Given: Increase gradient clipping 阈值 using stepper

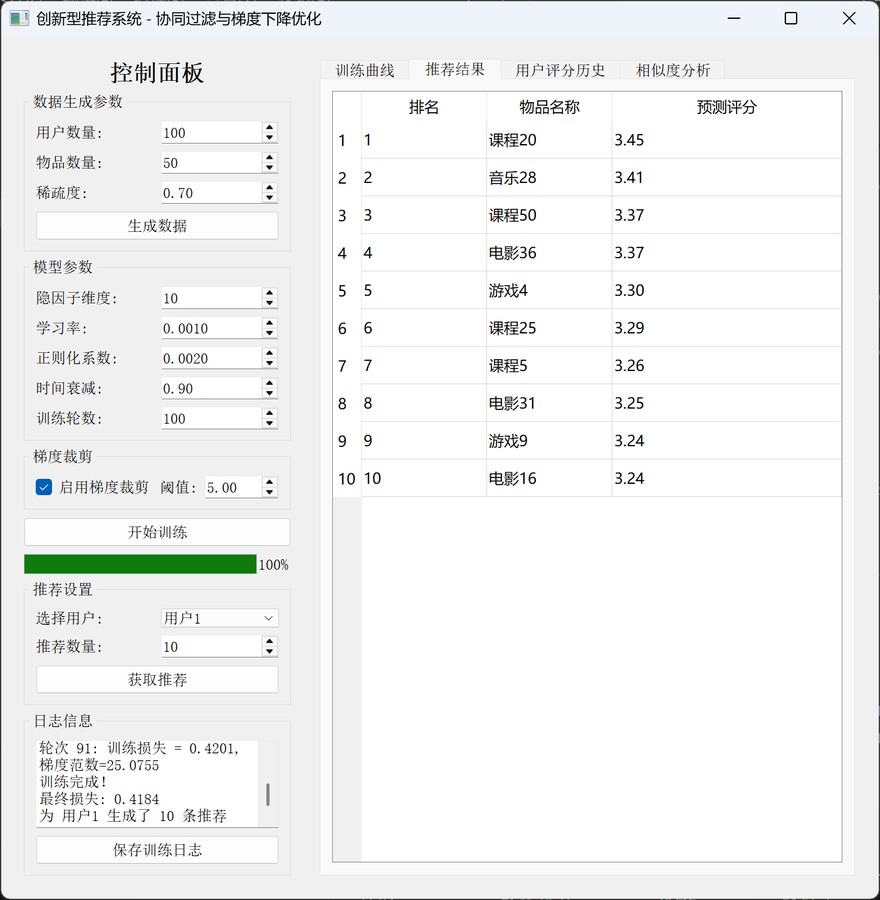Looking at the screenshot, I should pyautogui.click(x=268, y=482).
